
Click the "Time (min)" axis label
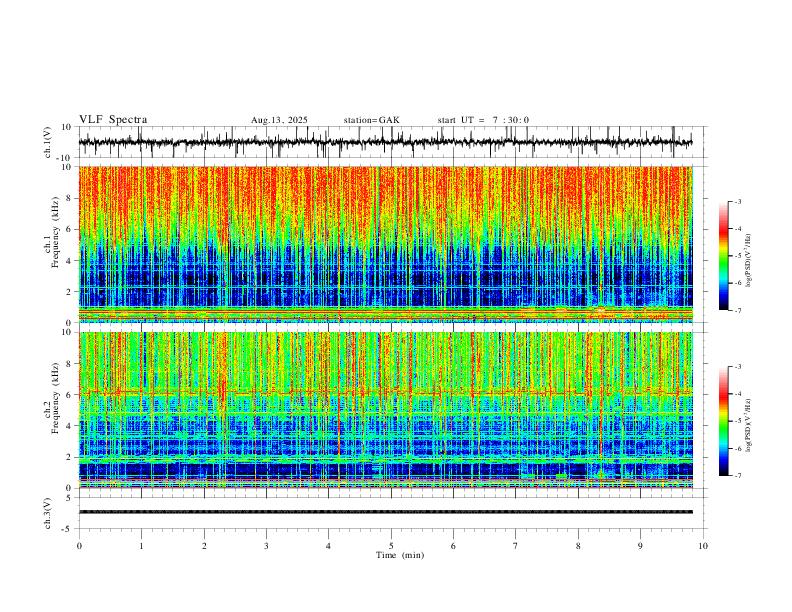(x=400, y=555)
